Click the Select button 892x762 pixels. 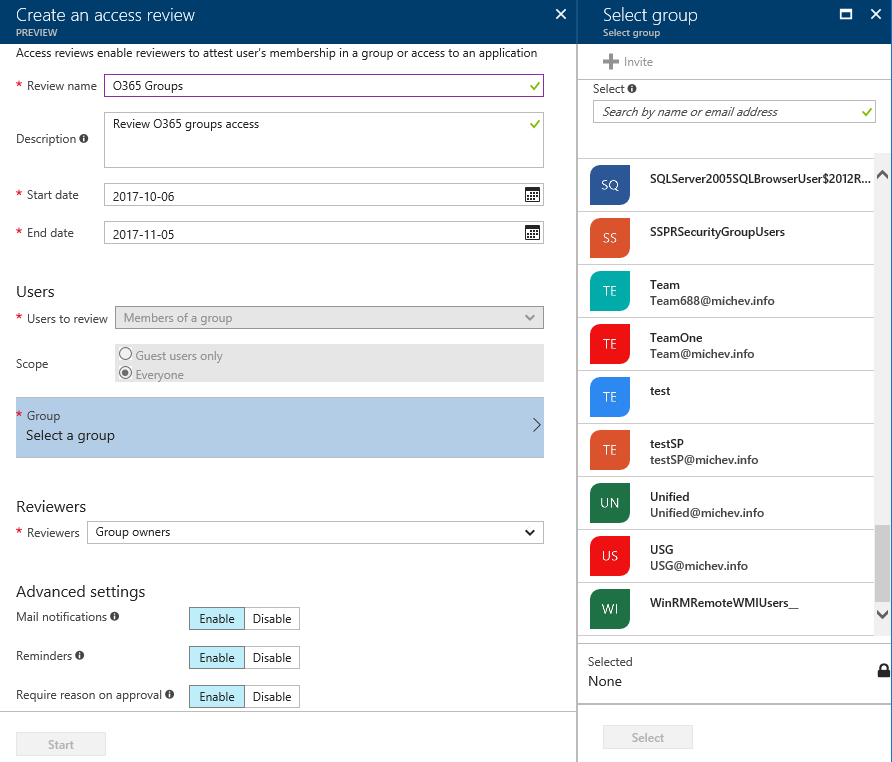(x=647, y=737)
